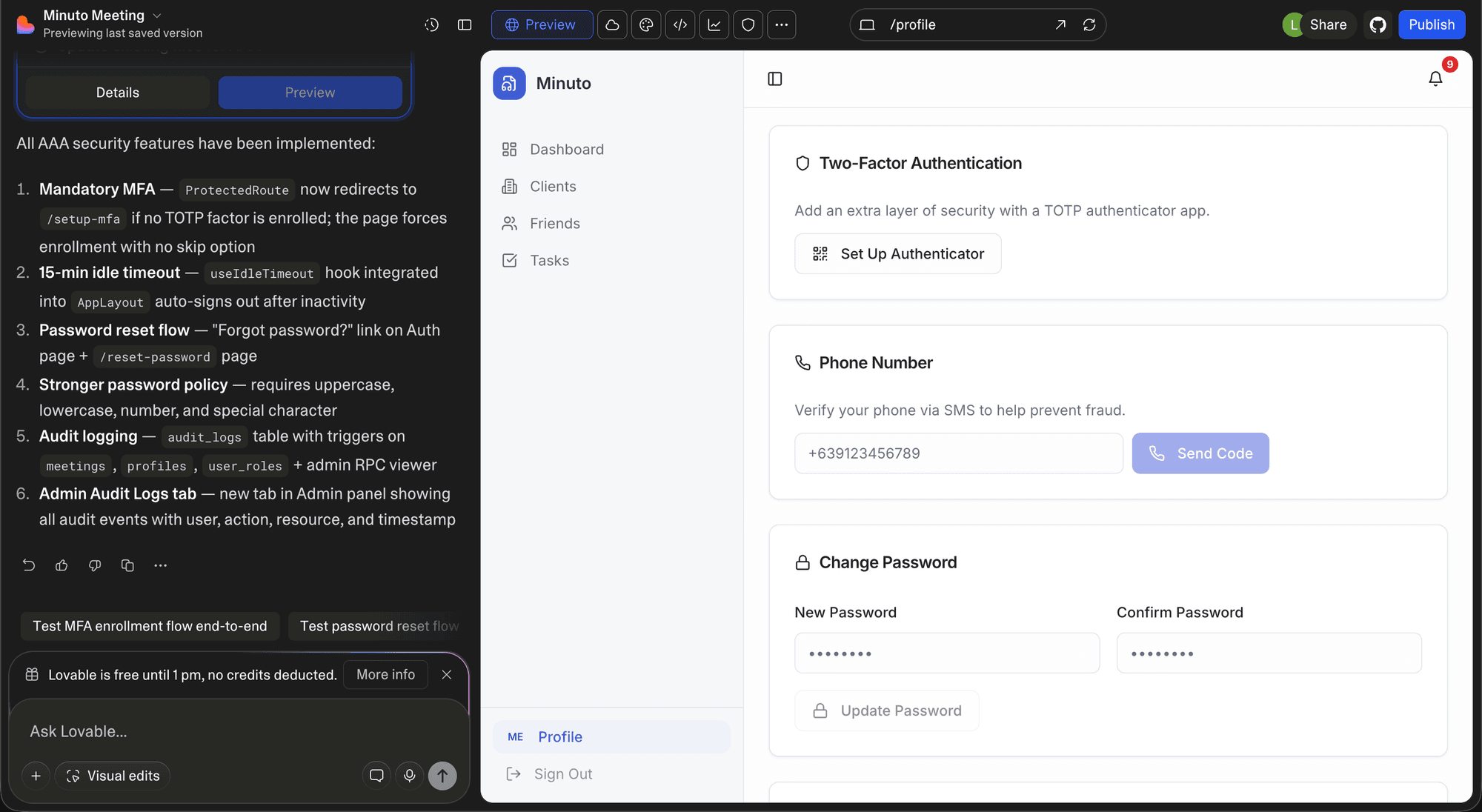Click the phone number input field
Viewport: 1482px width, 812px height.
(x=958, y=453)
